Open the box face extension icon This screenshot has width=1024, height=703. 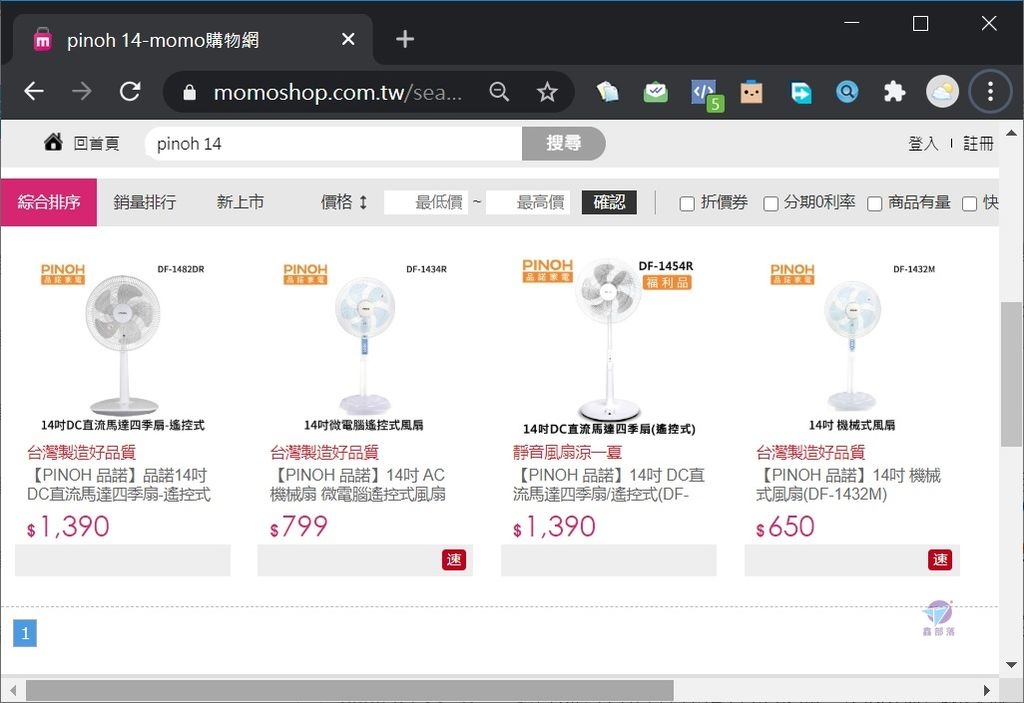click(751, 92)
